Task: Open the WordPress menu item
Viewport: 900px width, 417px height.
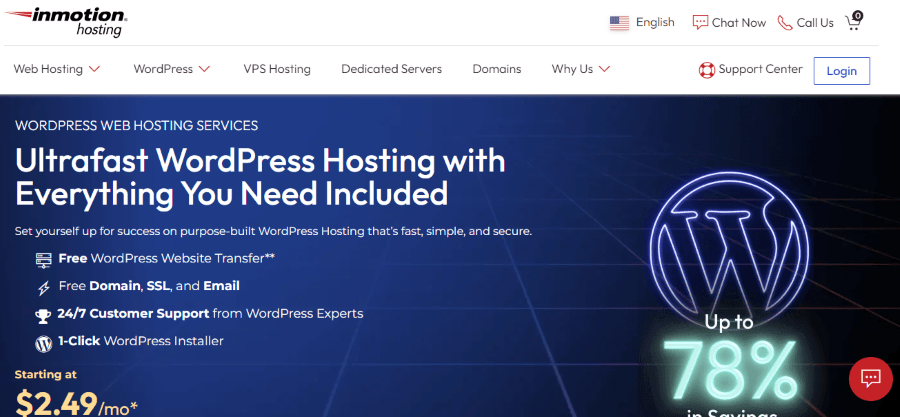Action: tap(163, 69)
